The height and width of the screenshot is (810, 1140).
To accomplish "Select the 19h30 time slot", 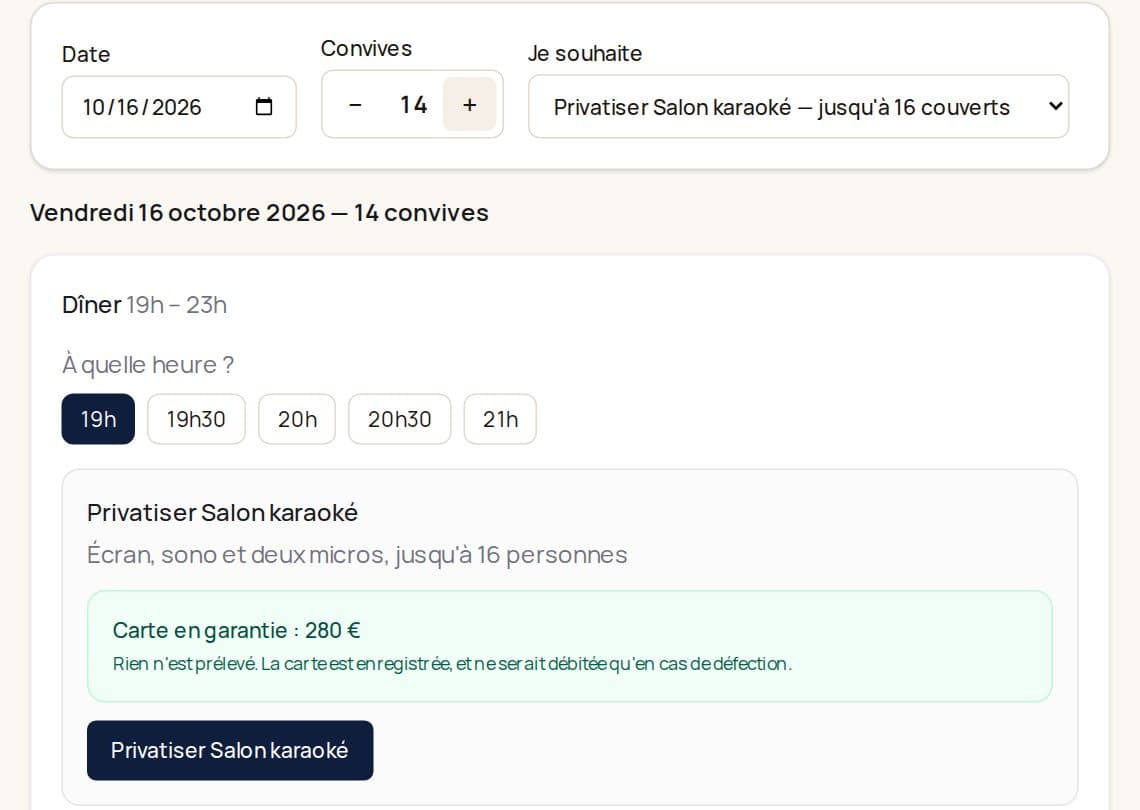I will point(196,419).
